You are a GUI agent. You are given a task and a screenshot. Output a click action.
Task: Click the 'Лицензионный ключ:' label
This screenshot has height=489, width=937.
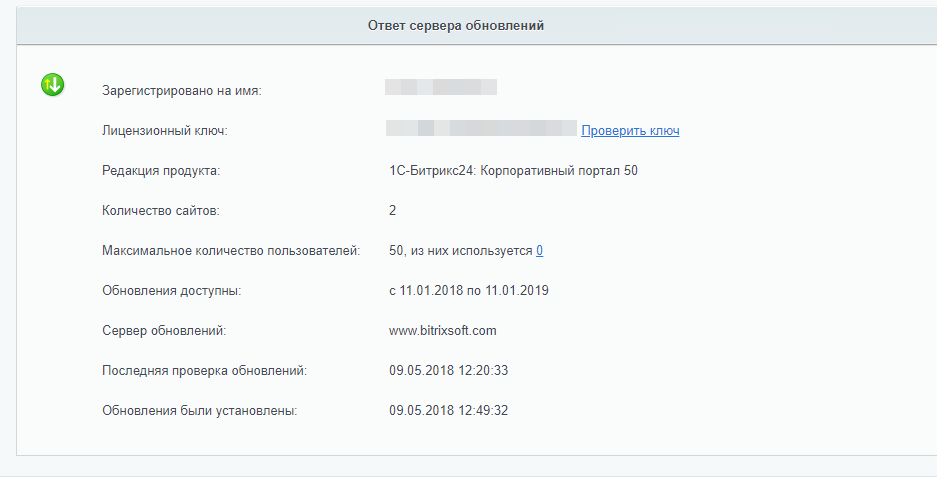[x=165, y=131]
